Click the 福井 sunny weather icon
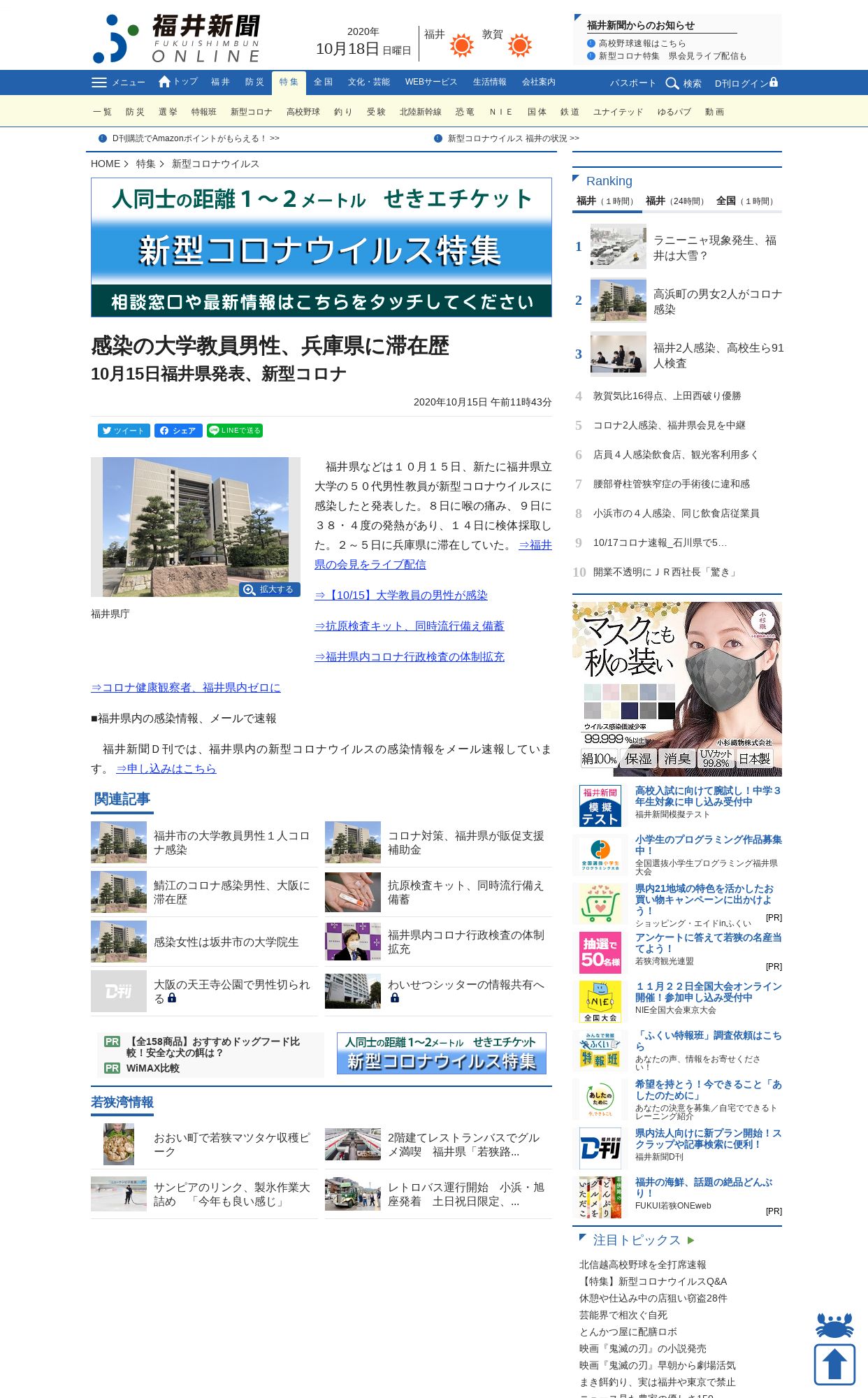868x1398 pixels. tap(462, 45)
